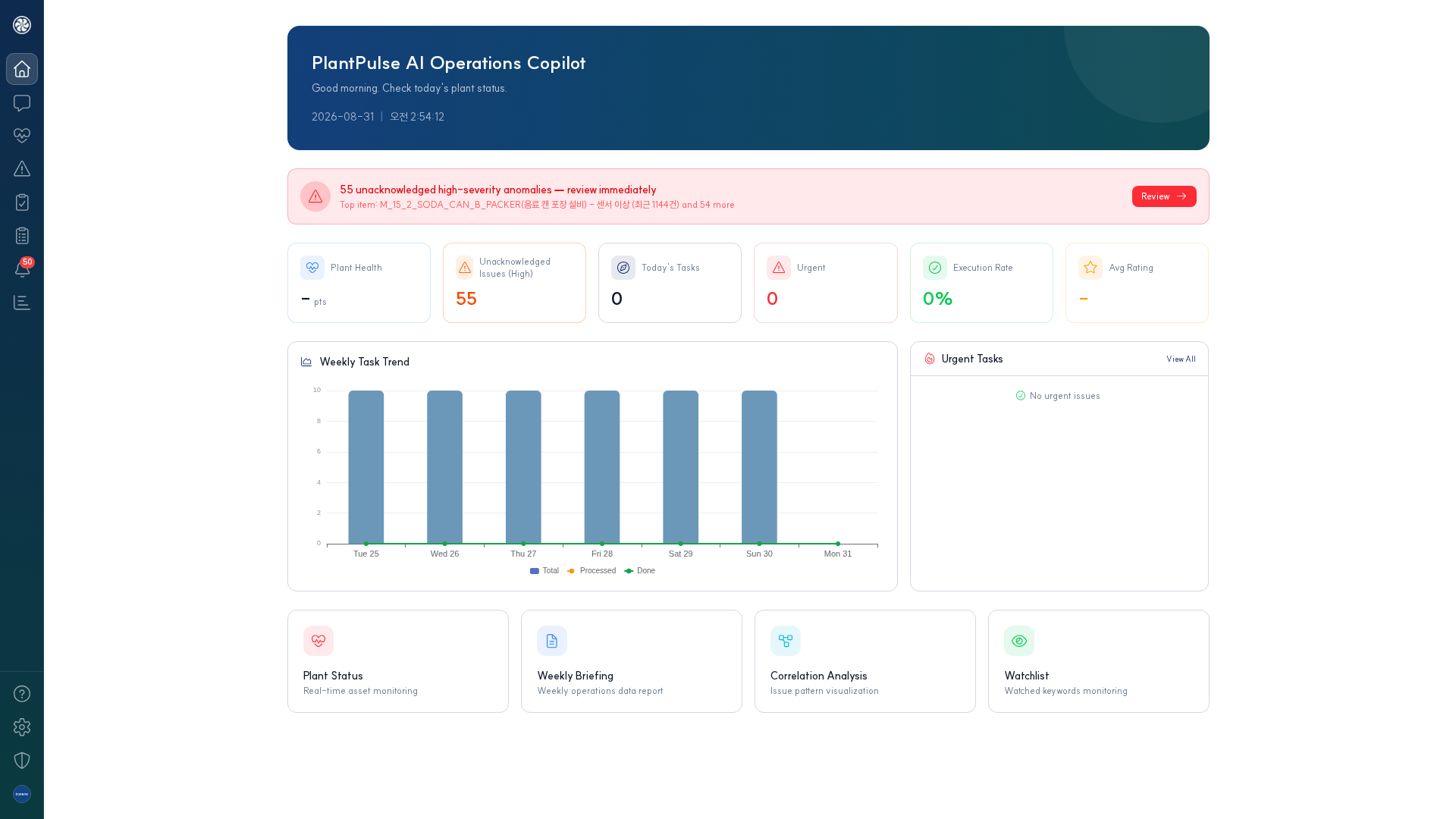1456x819 pixels.
Task: Click the Execution Rate checkmark icon
Action: point(935,268)
